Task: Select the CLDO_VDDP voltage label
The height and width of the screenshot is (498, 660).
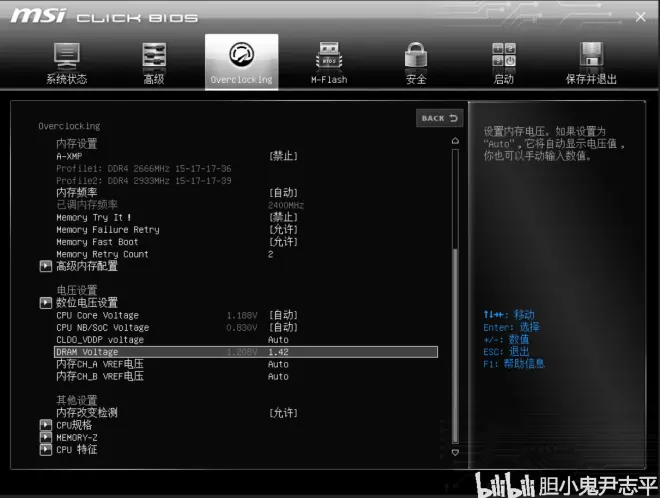Action: click(100, 340)
